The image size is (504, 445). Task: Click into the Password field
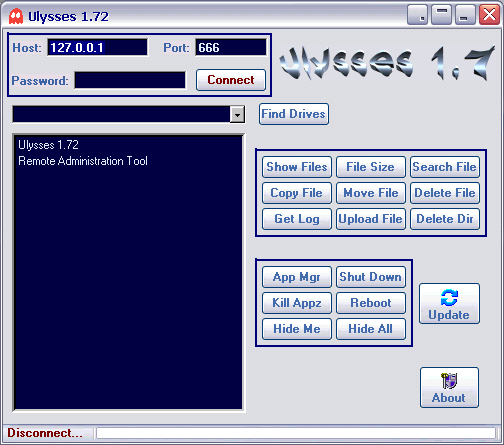click(x=130, y=80)
